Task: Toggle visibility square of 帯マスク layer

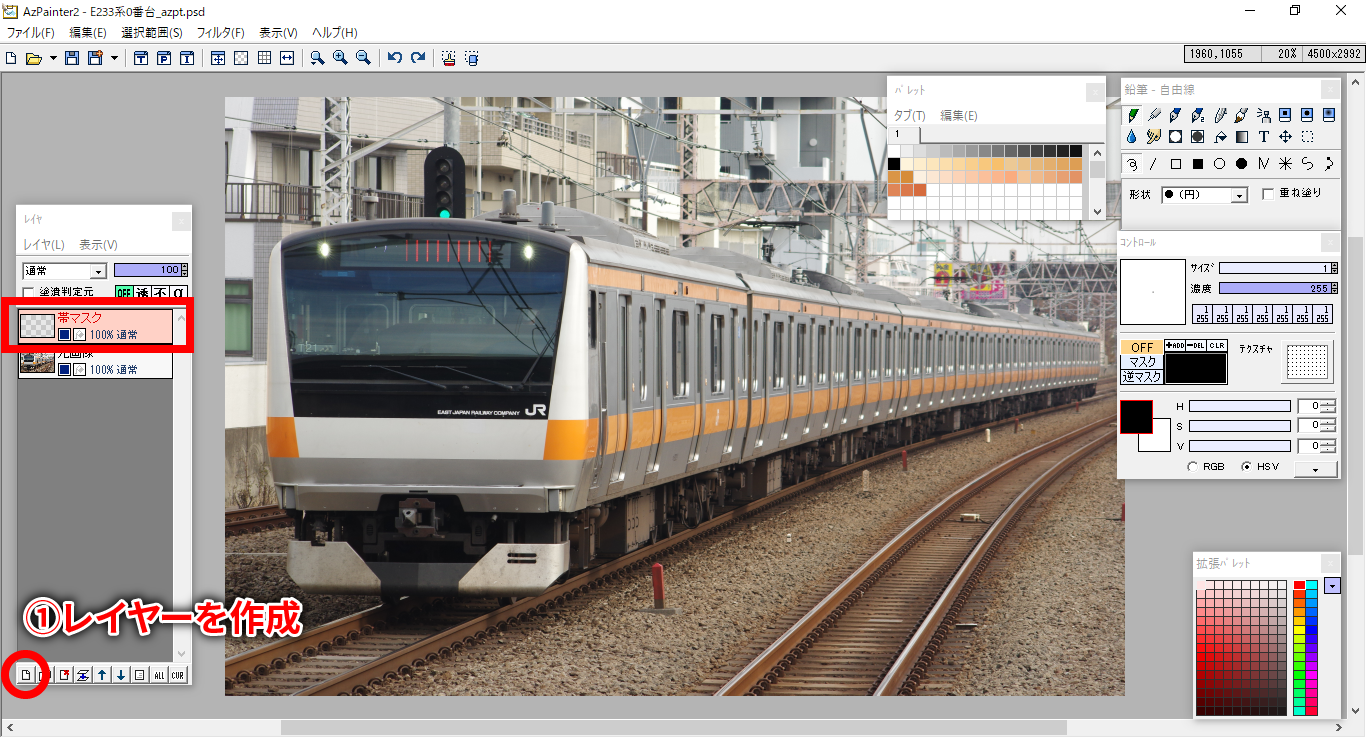Action: tap(64, 334)
